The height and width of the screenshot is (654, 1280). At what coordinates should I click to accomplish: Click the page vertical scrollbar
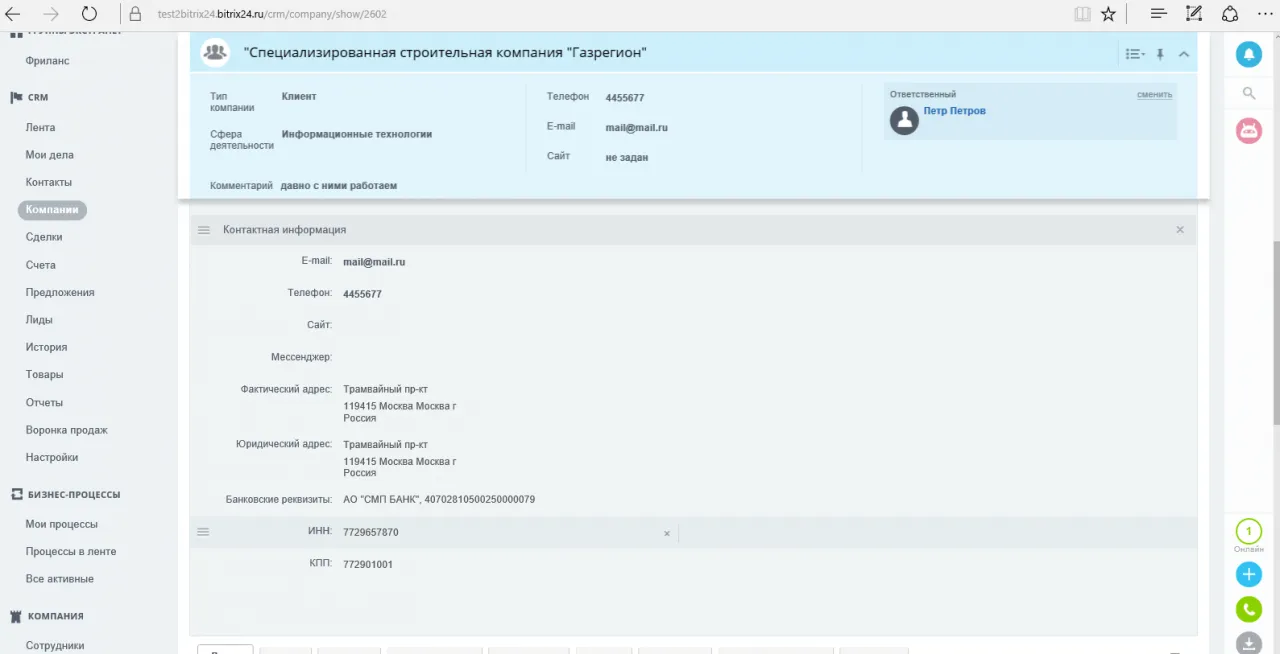click(x=1274, y=330)
